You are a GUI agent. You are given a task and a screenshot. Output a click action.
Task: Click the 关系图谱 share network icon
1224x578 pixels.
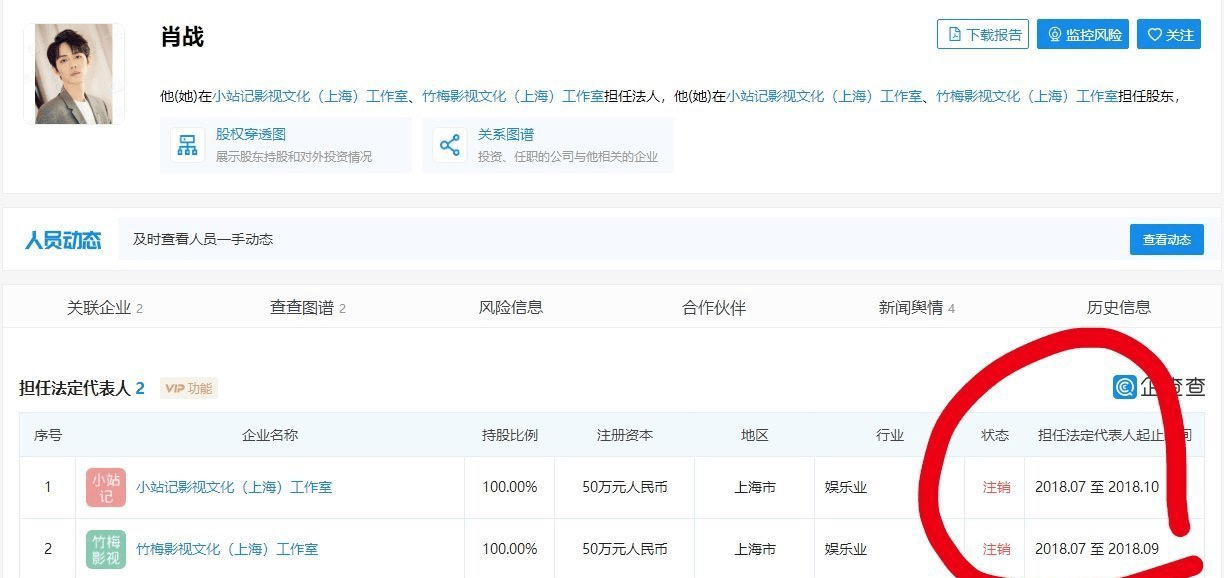click(x=450, y=145)
